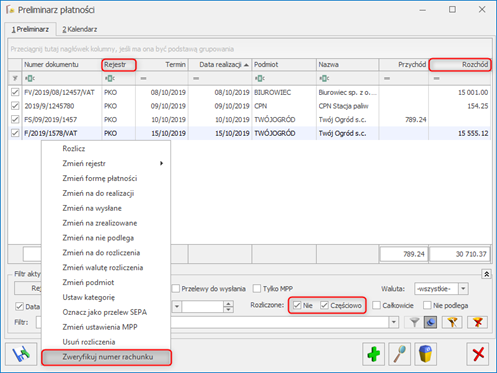Click the bottom-left export icon button
This screenshot has height=373, width=497.
[21, 354]
